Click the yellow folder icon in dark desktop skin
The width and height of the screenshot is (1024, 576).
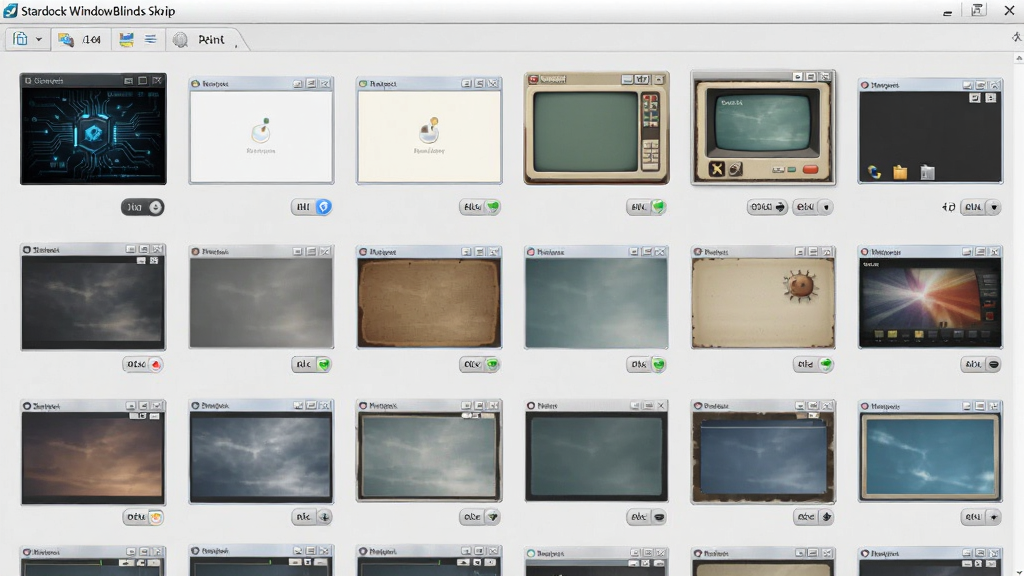tap(901, 172)
